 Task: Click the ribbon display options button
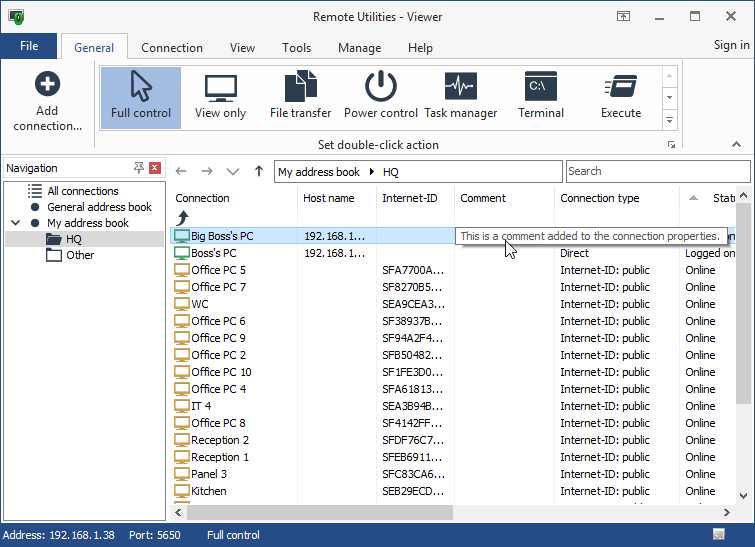[624, 16]
